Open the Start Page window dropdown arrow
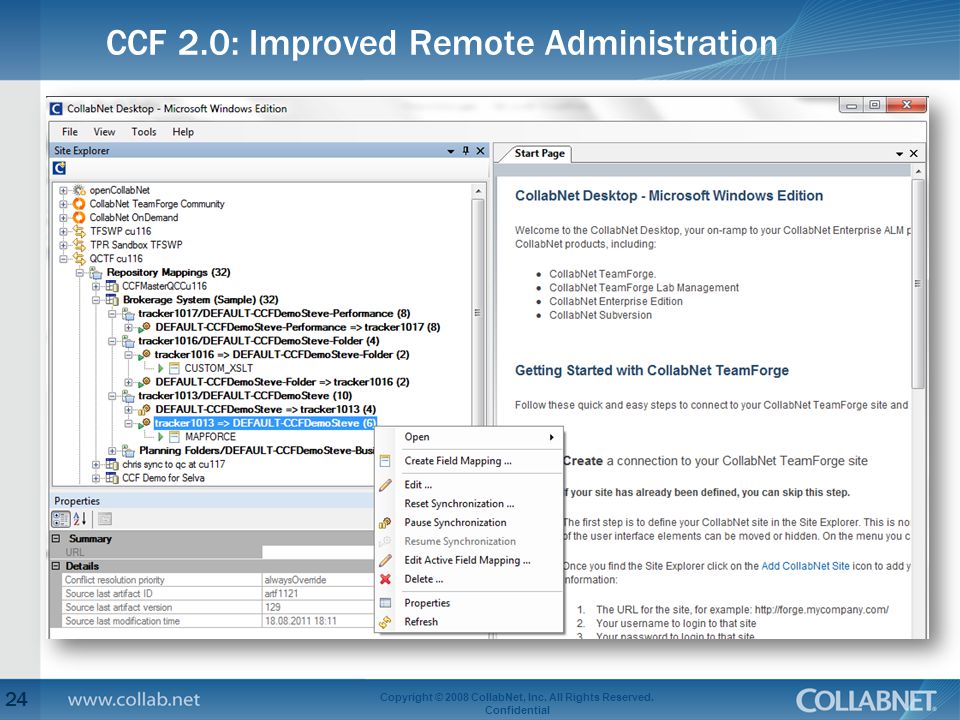The width and height of the screenshot is (960, 720). click(x=899, y=154)
